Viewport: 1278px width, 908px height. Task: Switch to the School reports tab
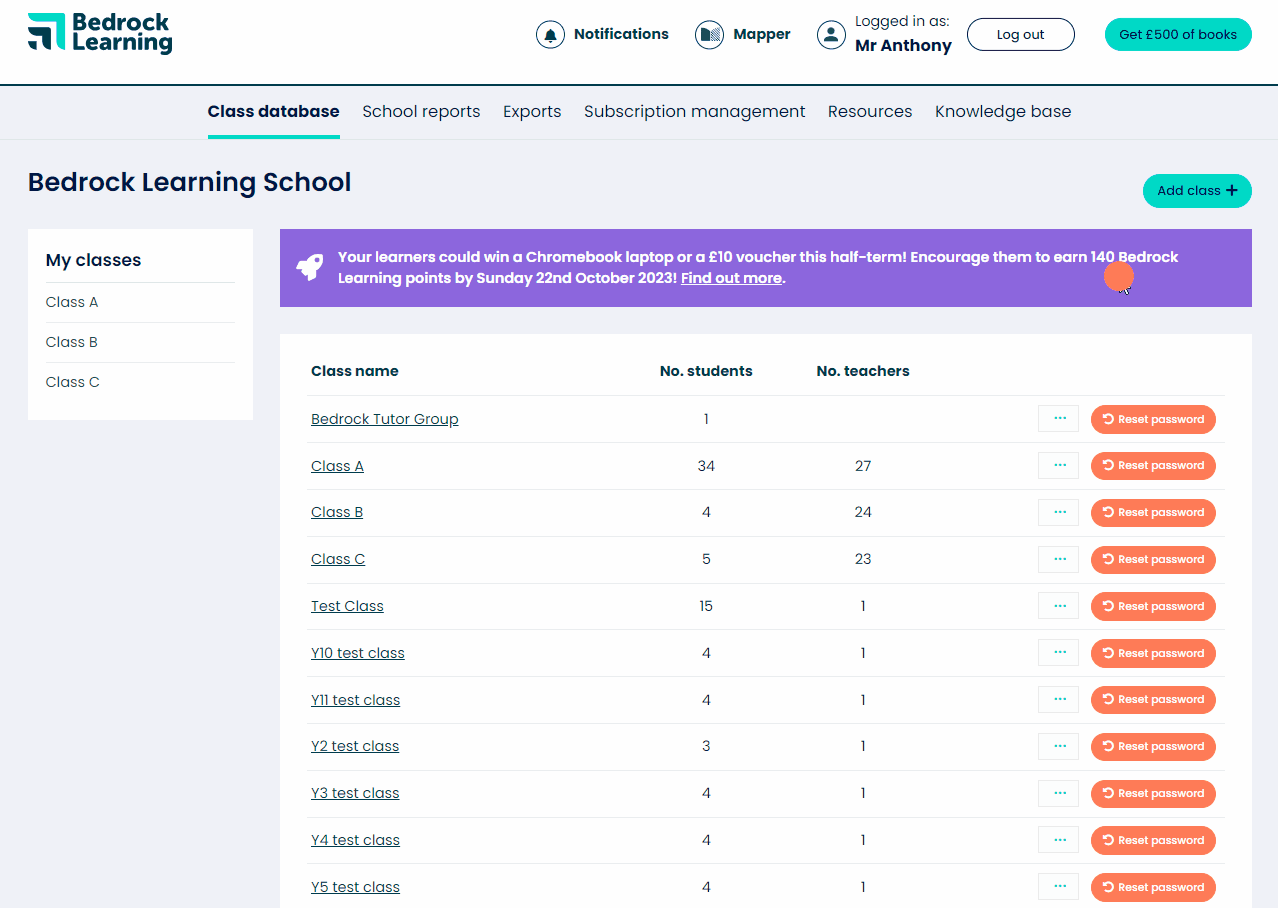[421, 111]
